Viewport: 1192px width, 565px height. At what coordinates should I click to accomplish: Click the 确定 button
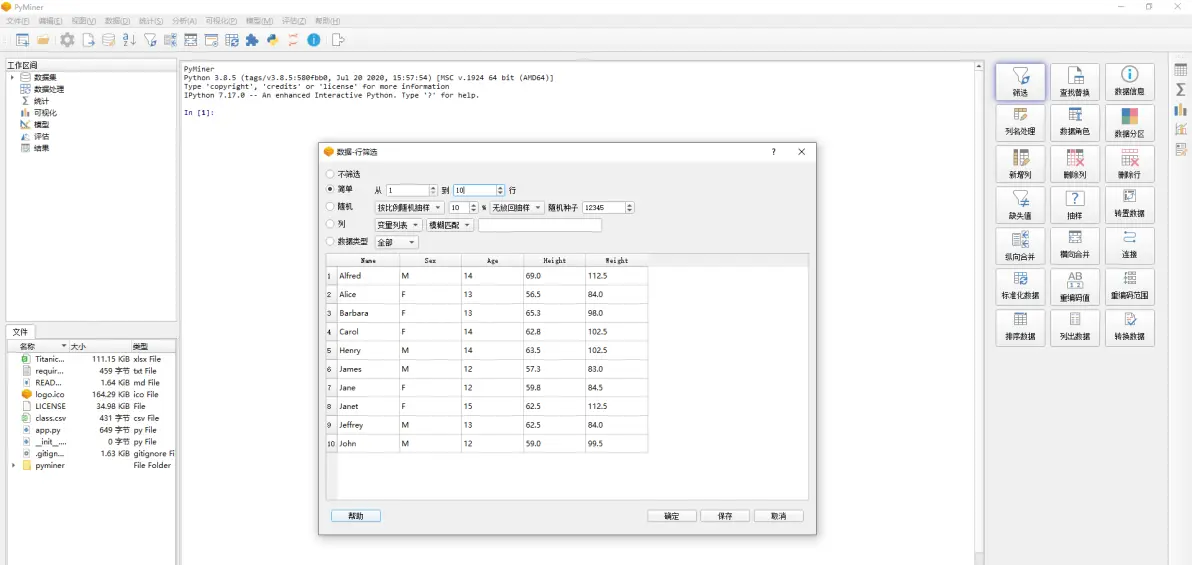[x=672, y=516]
